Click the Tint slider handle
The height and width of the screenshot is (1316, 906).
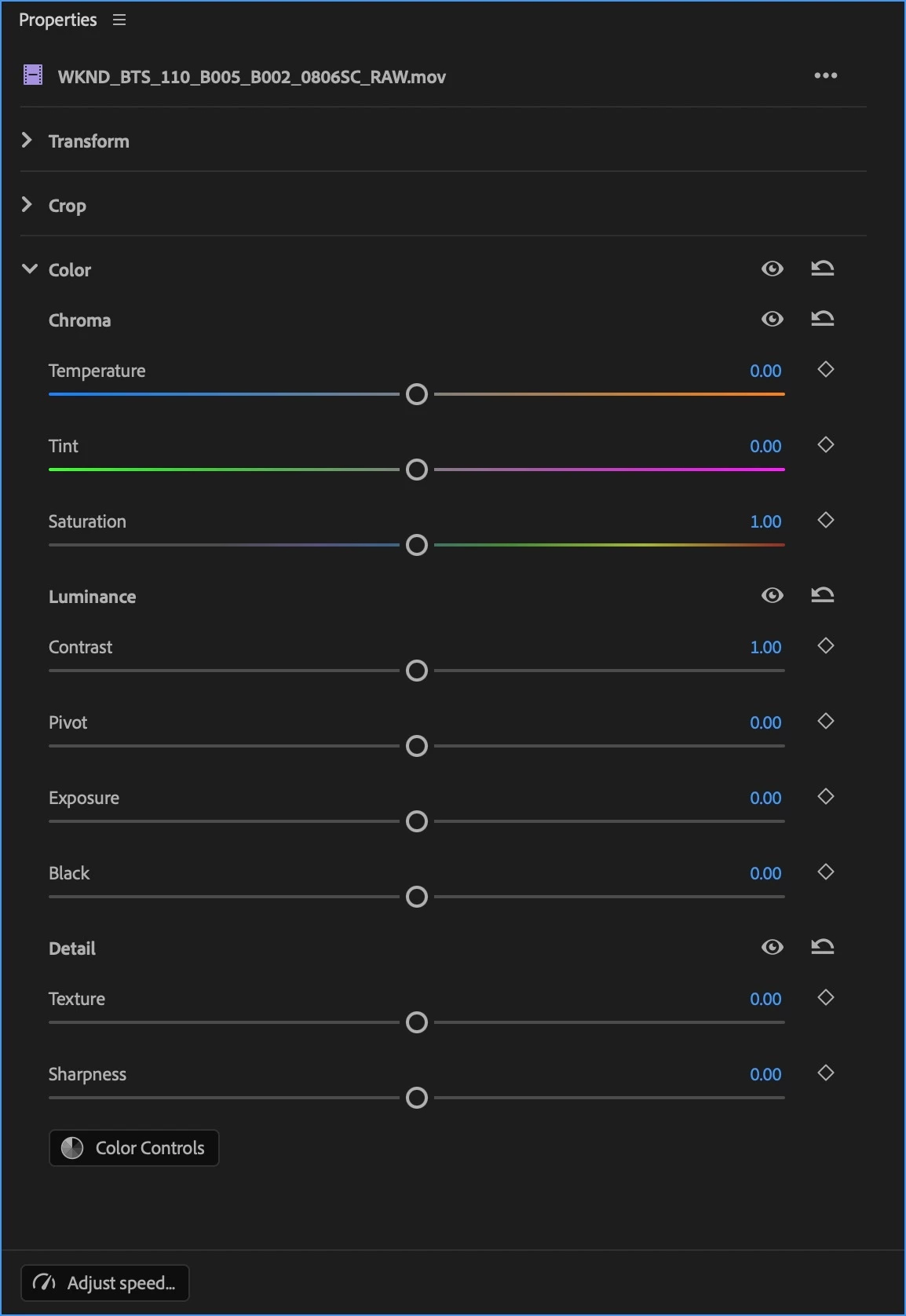click(417, 470)
